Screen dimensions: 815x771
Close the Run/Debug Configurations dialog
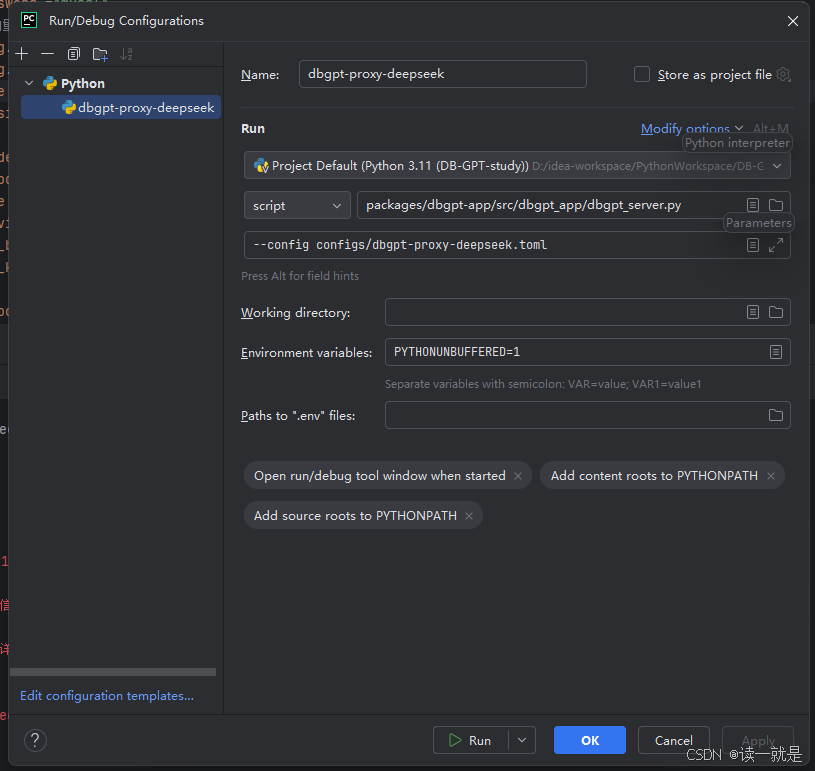(793, 21)
